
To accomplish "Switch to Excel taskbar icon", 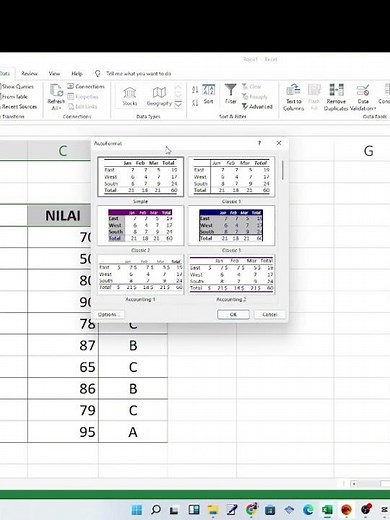I will coord(327,510).
